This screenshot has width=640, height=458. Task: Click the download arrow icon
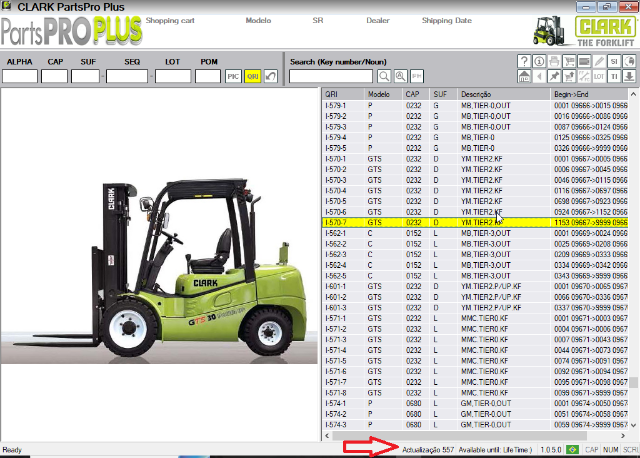[x=629, y=76]
